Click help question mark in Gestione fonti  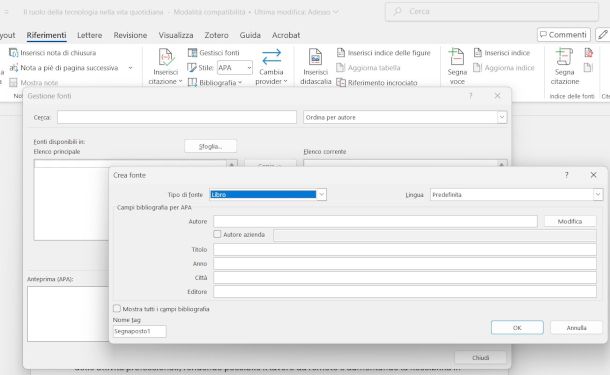(470, 96)
